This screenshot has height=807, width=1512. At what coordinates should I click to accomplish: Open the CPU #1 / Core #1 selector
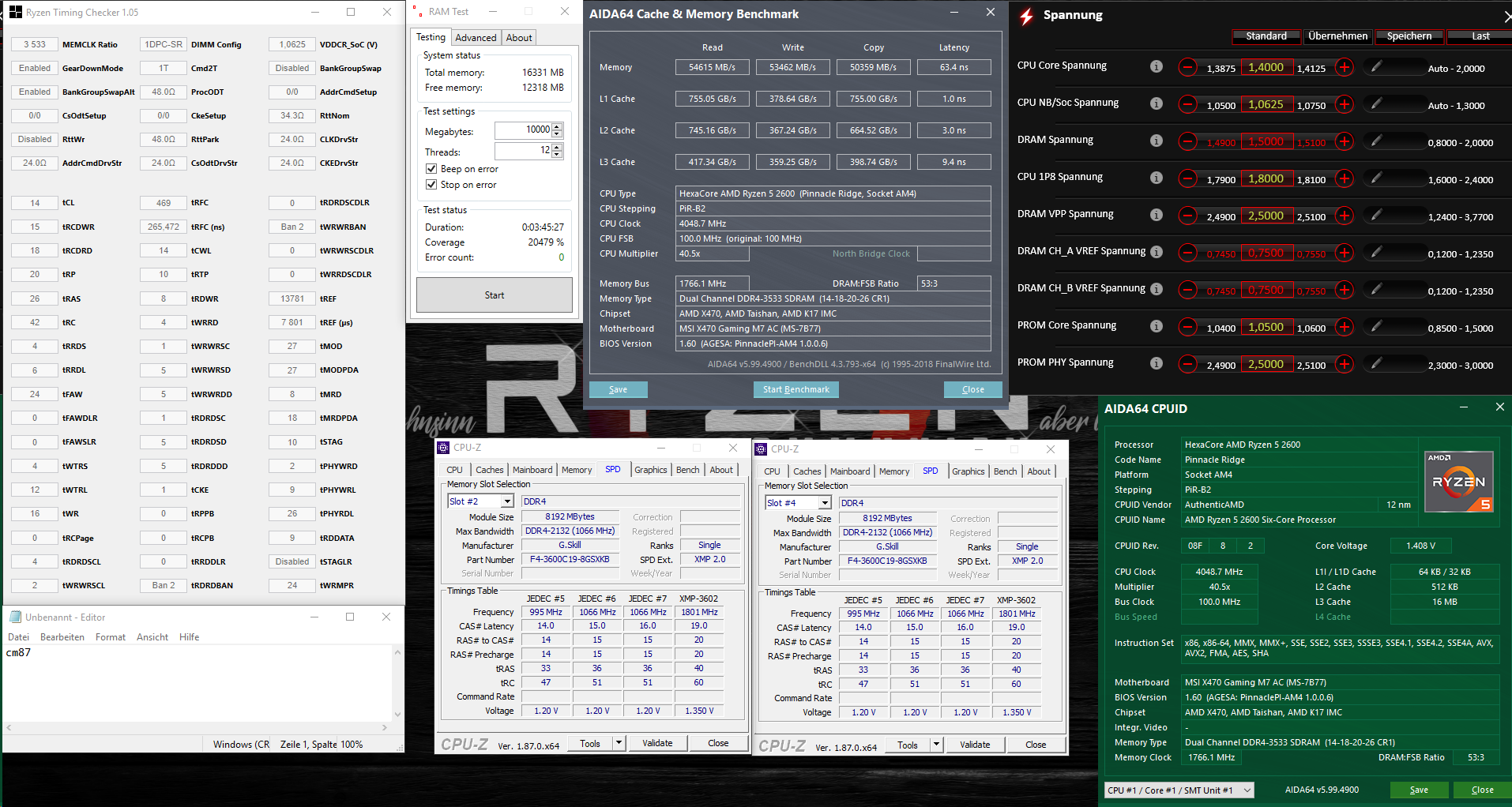(1179, 790)
